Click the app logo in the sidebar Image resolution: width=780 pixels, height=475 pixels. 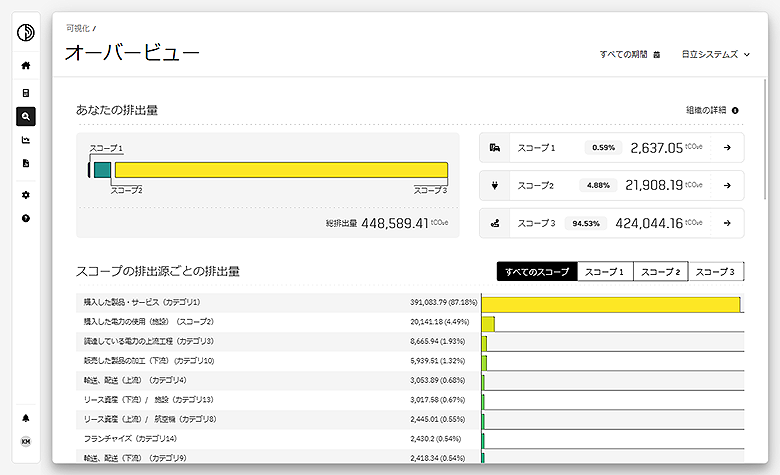26,33
